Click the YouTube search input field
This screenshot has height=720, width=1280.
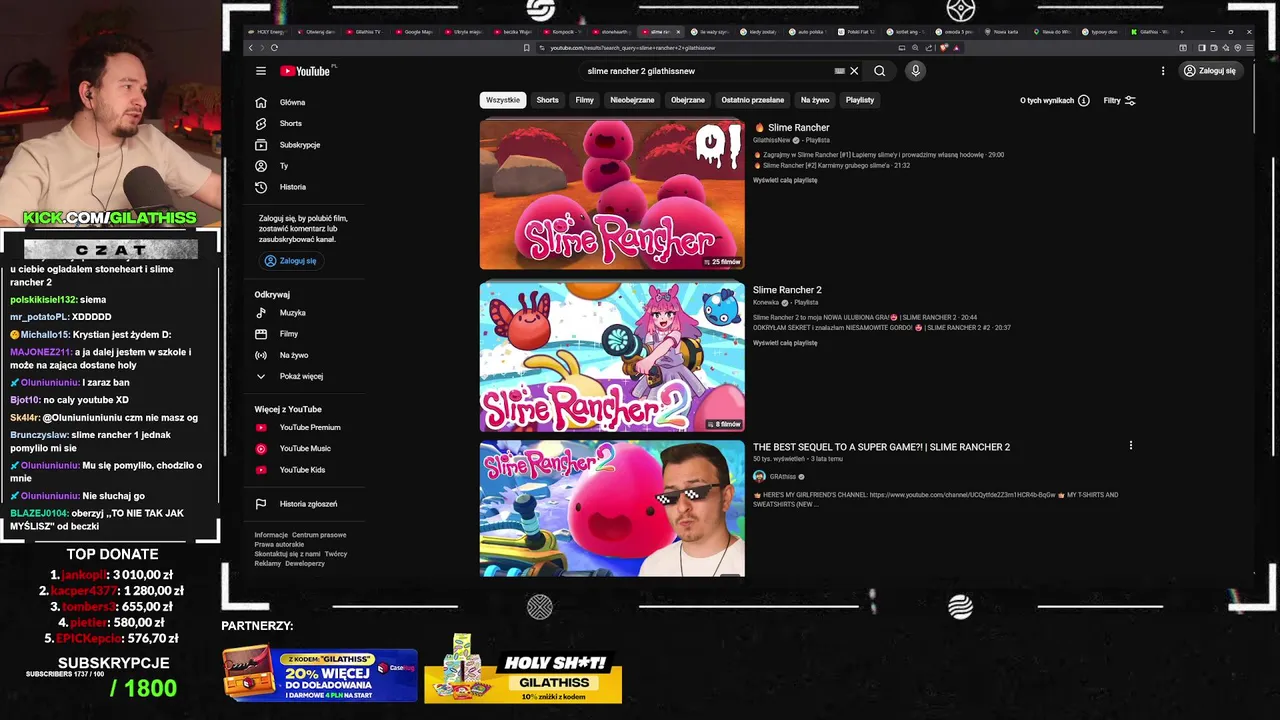(x=705, y=71)
